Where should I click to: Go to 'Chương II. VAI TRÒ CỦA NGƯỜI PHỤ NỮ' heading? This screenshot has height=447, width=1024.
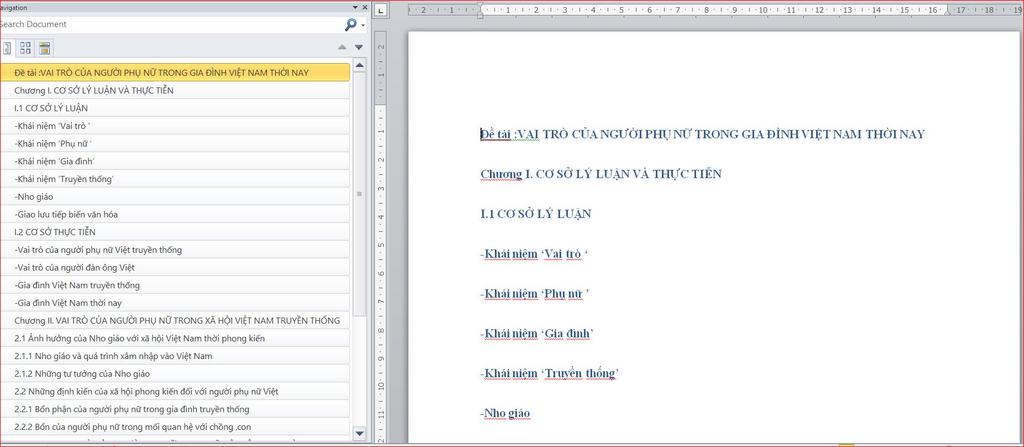tap(175, 320)
